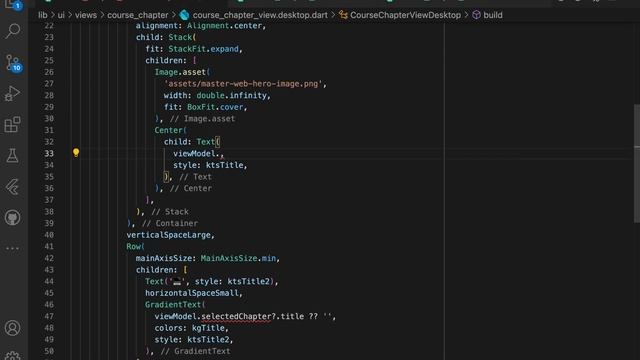
Task: Click line number 41 in gutter
Action: [x=49, y=247]
